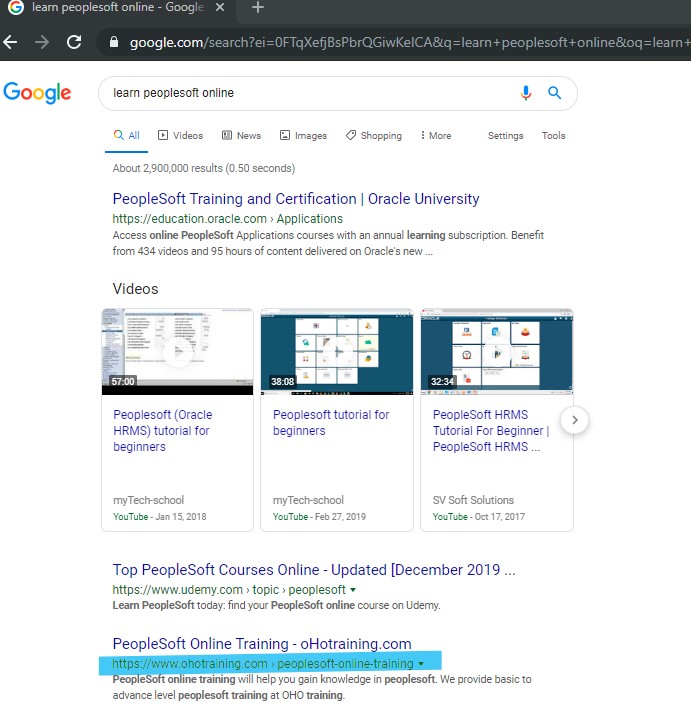
Task: Click the browser forward arrow
Action: click(x=42, y=42)
